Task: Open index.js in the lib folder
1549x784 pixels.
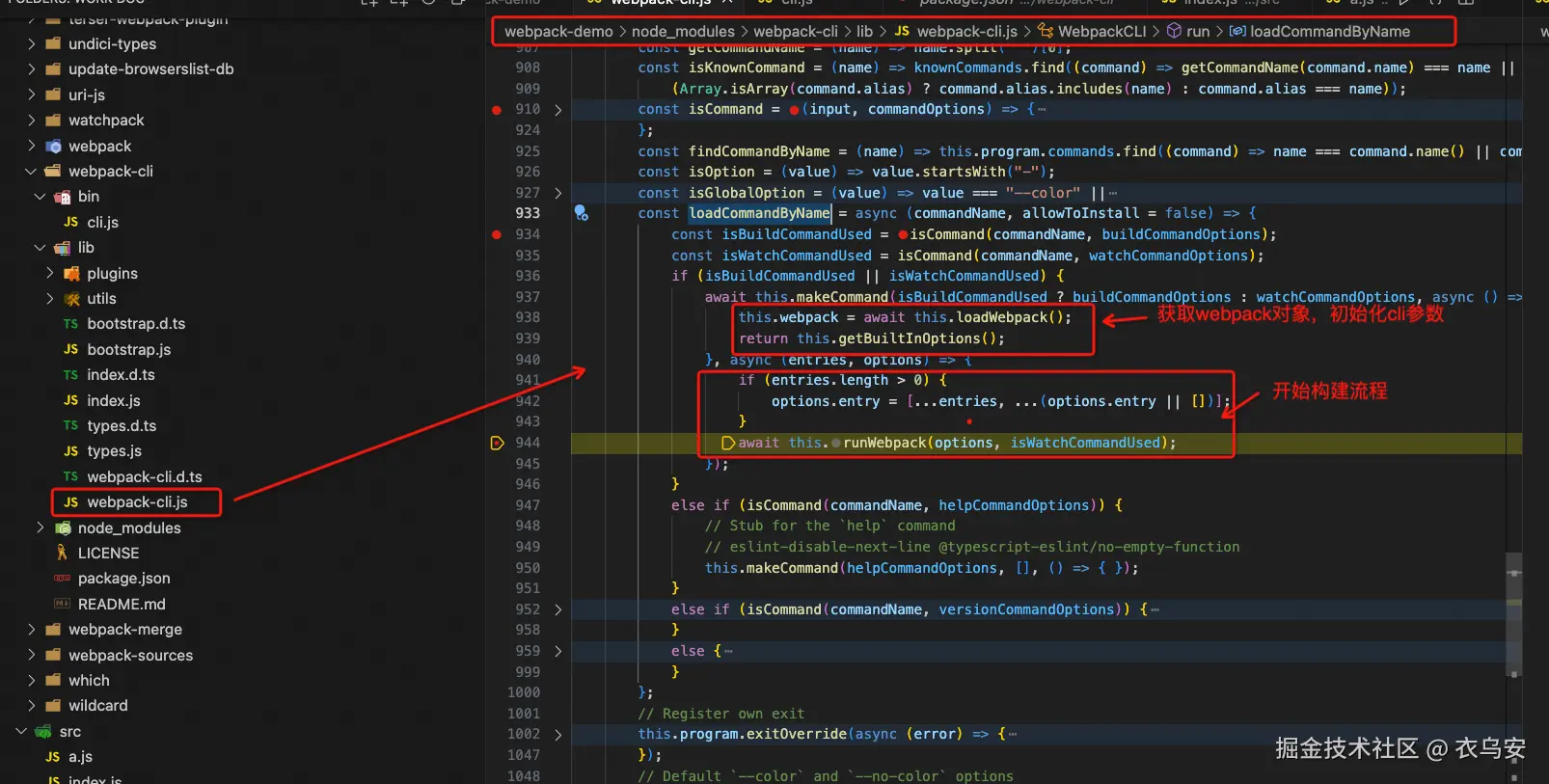Action: [x=114, y=400]
